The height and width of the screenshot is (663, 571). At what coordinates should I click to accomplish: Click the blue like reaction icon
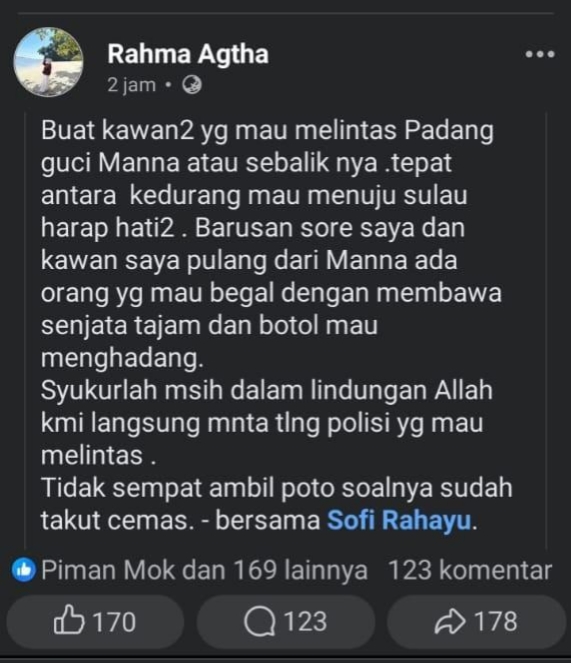coord(24,570)
